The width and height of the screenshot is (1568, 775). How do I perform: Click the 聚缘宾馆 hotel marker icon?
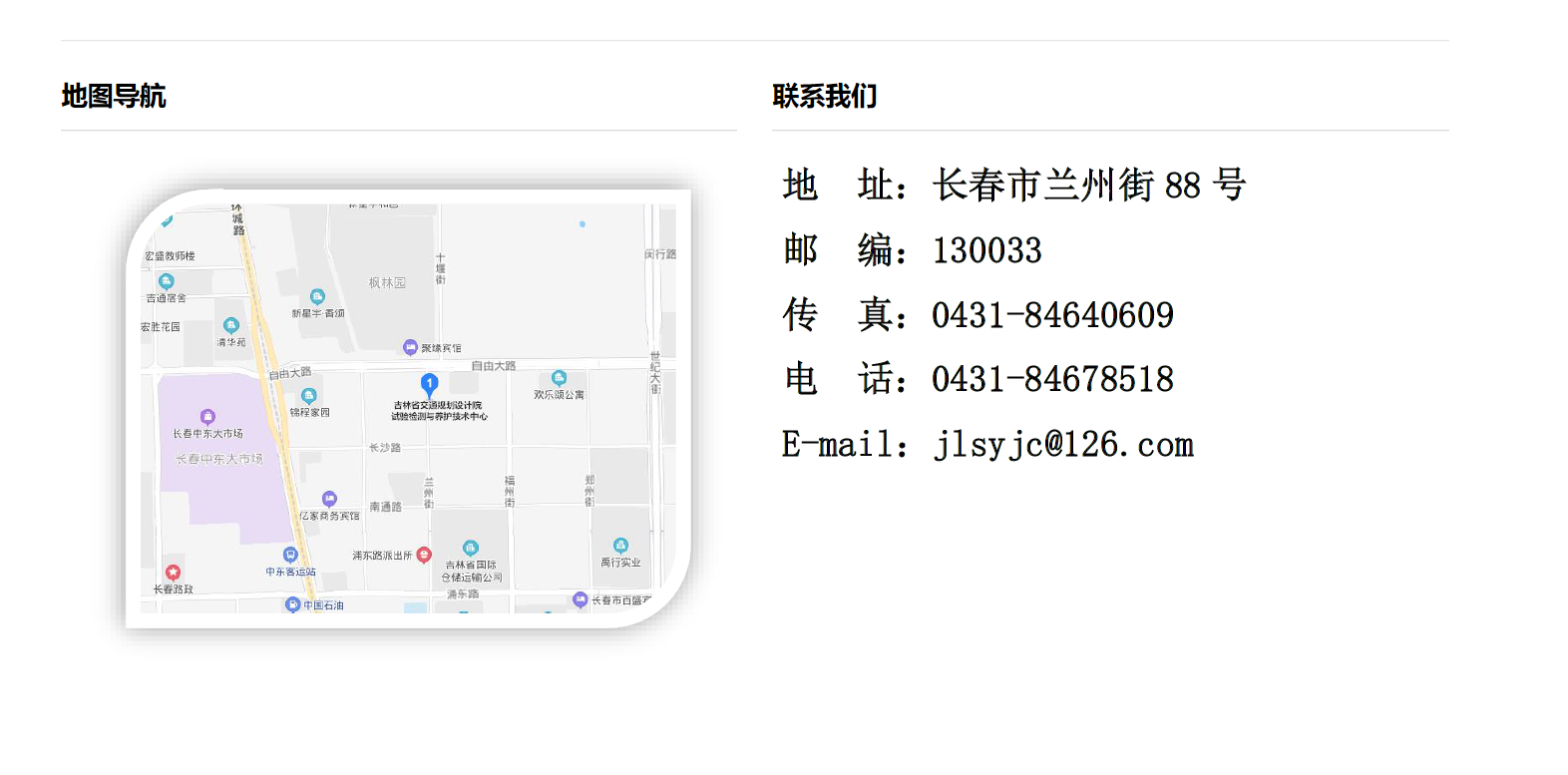click(410, 347)
